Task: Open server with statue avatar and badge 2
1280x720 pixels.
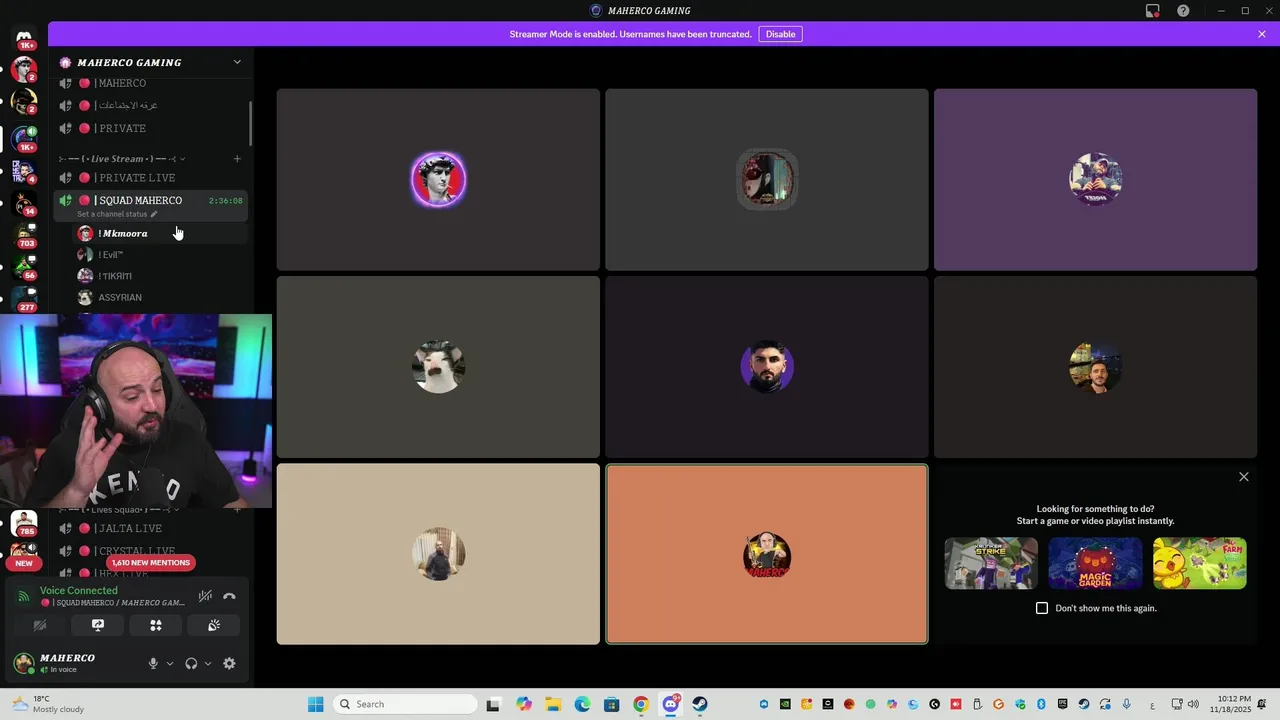Action: click(24, 70)
